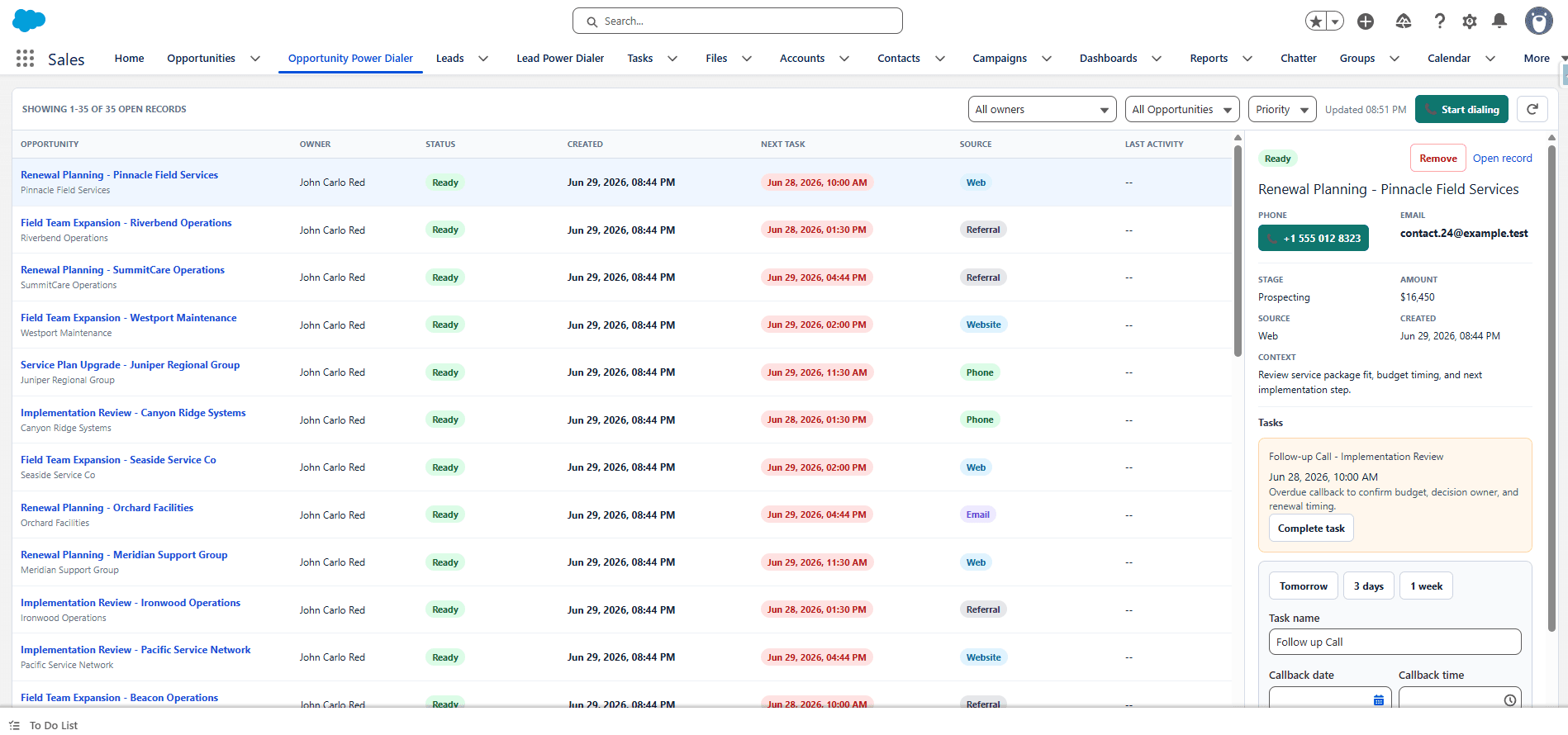The width and height of the screenshot is (1568, 735).
Task: Open Implementation Review - Ironwood Operations link
Action: [131, 602]
